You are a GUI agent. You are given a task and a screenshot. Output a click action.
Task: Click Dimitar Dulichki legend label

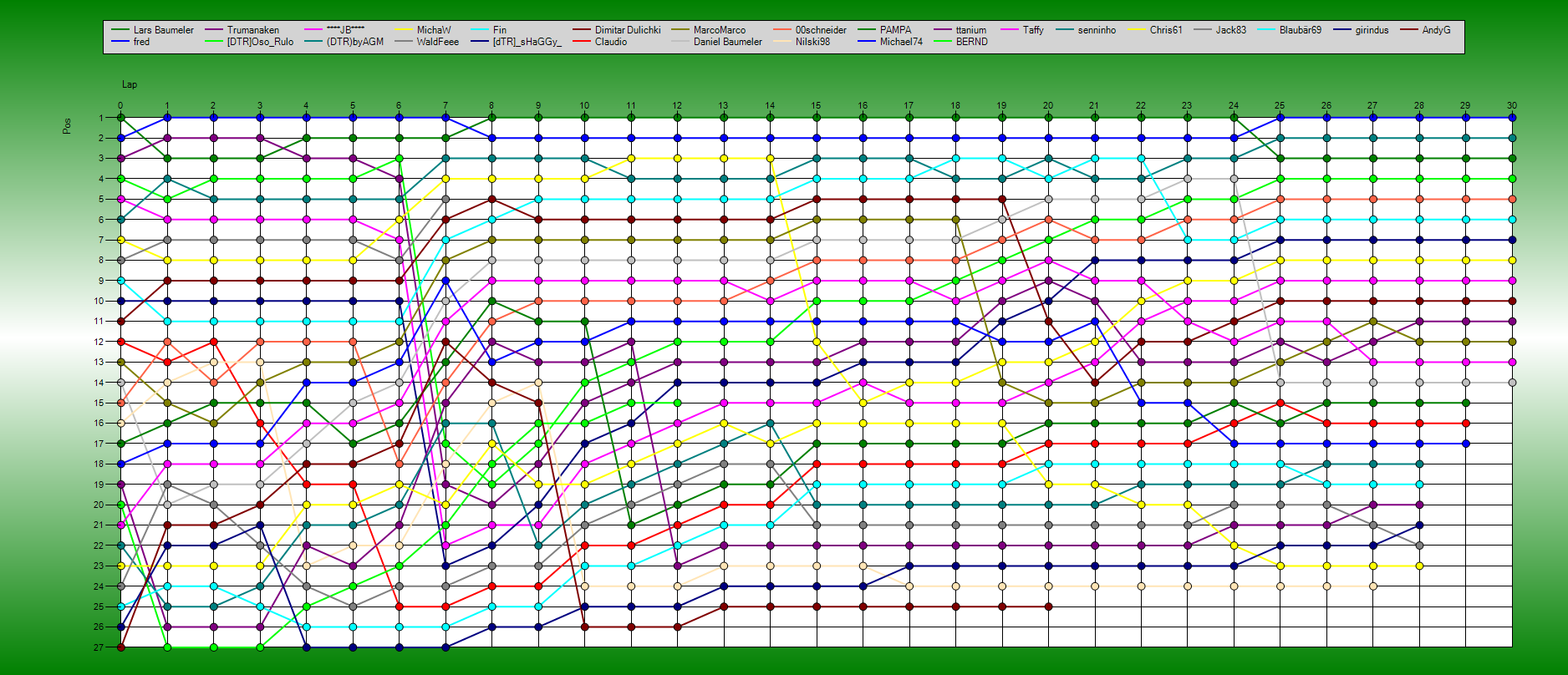pos(628,30)
